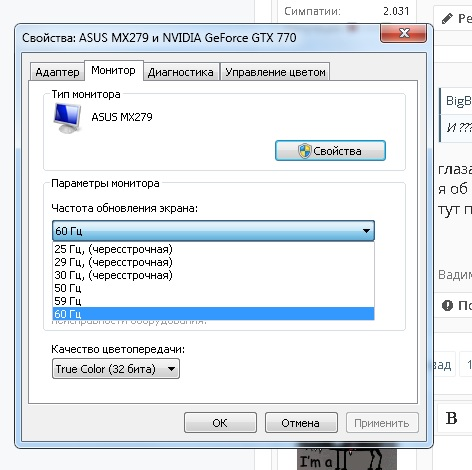The width and height of the screenshot is (472, 470).
Task: Open the Управление цветом tab
Action: (275, 72)
